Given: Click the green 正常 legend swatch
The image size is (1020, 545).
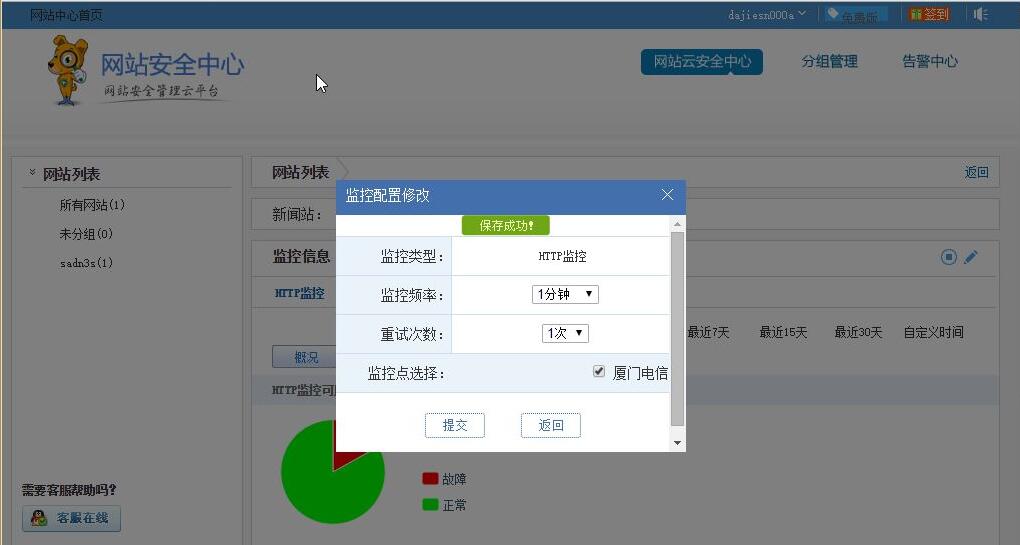Looking at the screenshot, I should pyautogui.click(x=430, y=505).
